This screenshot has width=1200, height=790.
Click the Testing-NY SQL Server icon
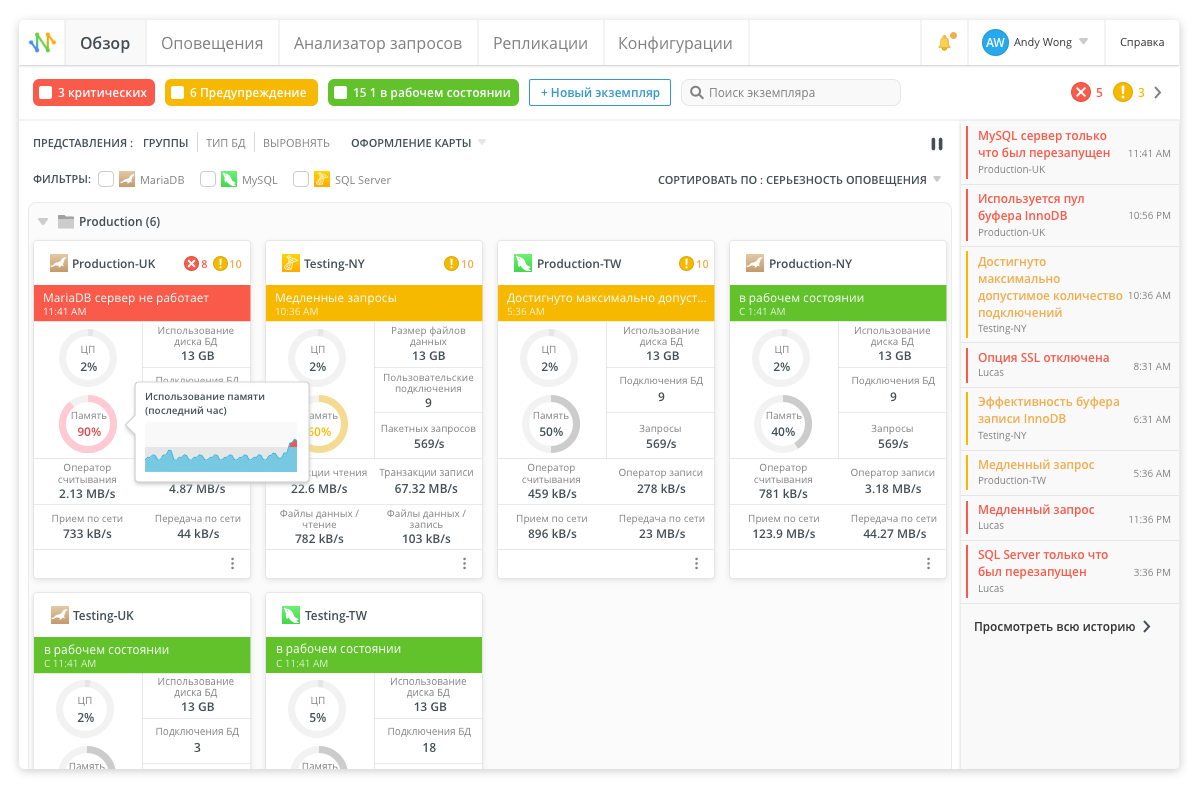click(291, 264)
